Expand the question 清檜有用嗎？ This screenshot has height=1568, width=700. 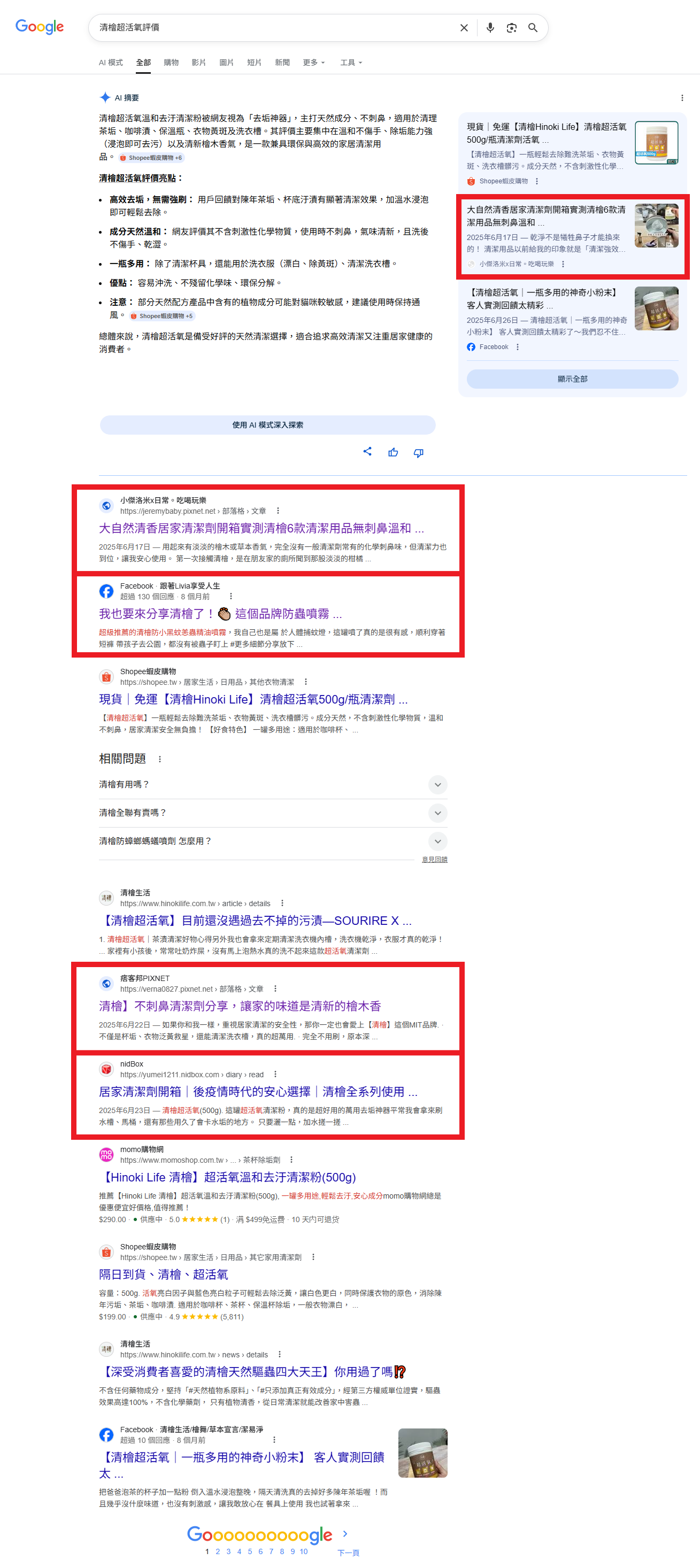click(437, 785)
